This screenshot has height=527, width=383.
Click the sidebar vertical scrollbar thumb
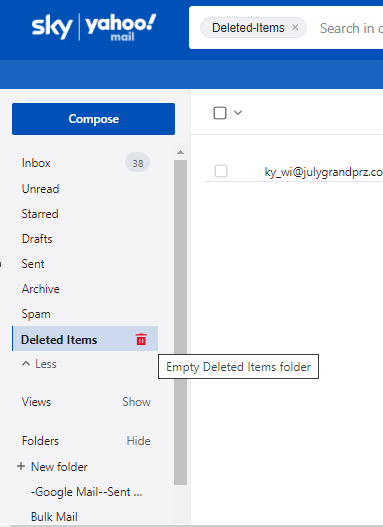(x=180, y=322)
